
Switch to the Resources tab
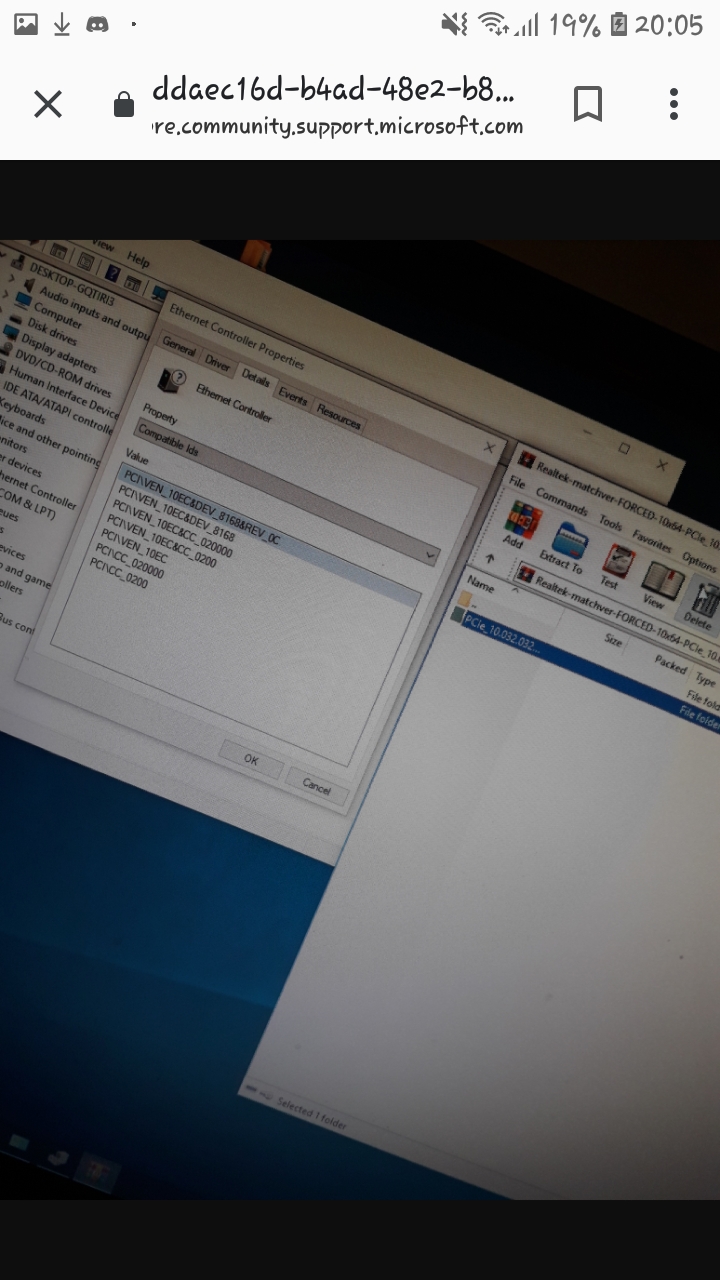pyautogui.click(x=338, y=415)
